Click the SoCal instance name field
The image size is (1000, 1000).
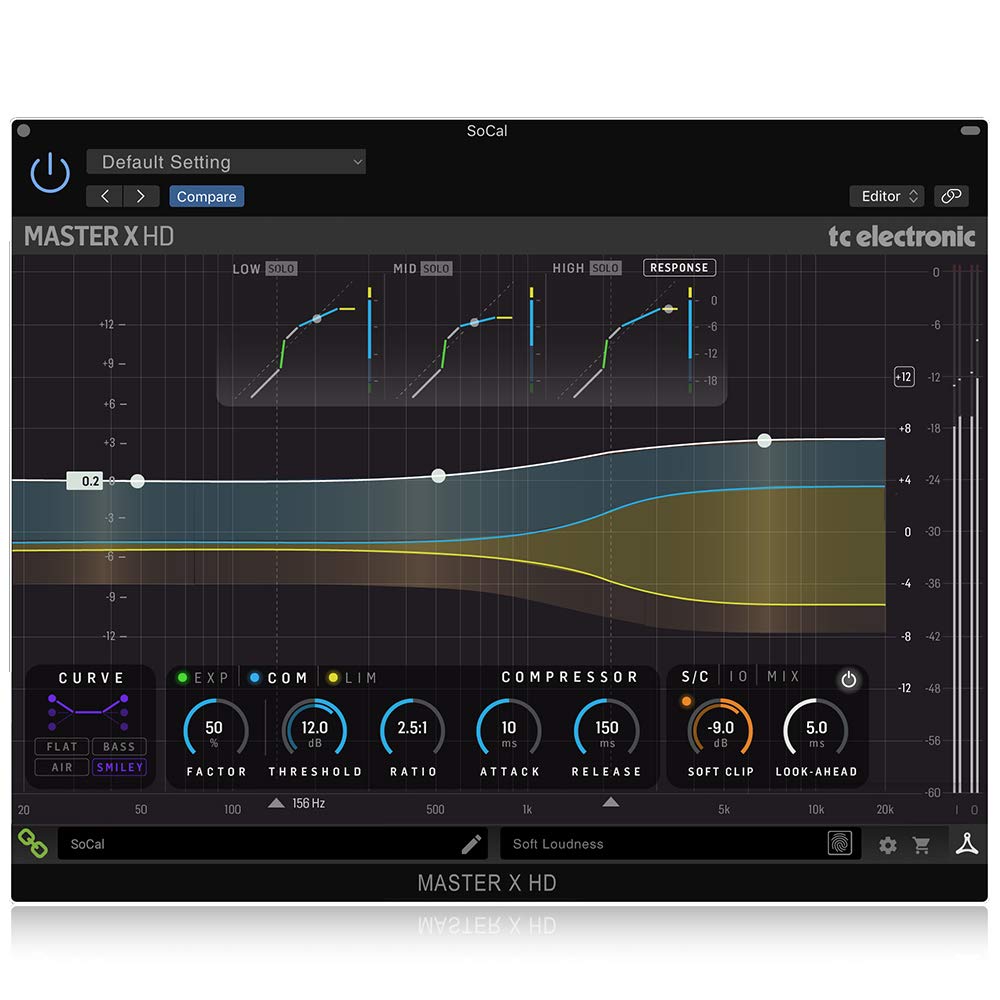point(272,844)
